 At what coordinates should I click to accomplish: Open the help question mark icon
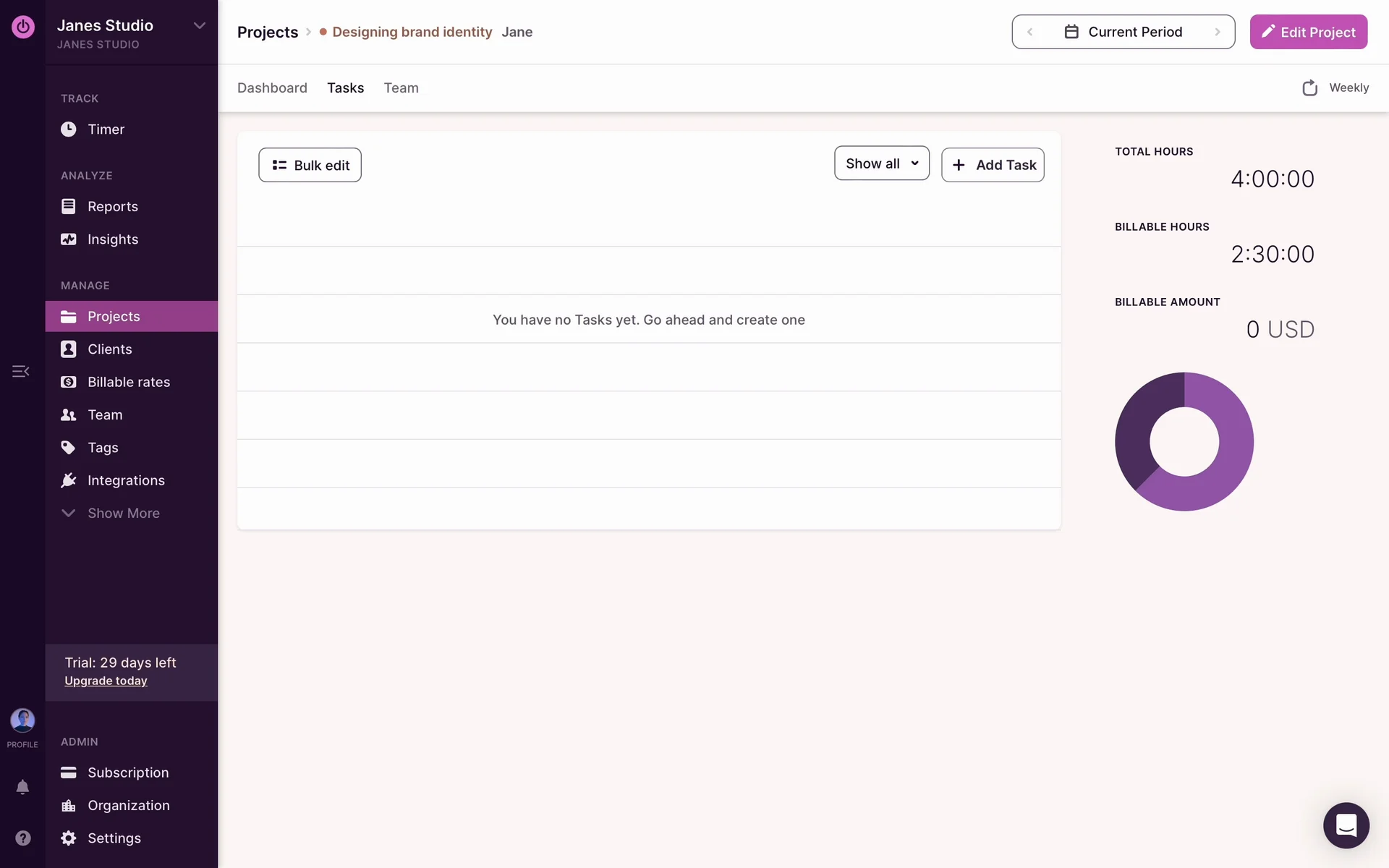coord(22,838)
